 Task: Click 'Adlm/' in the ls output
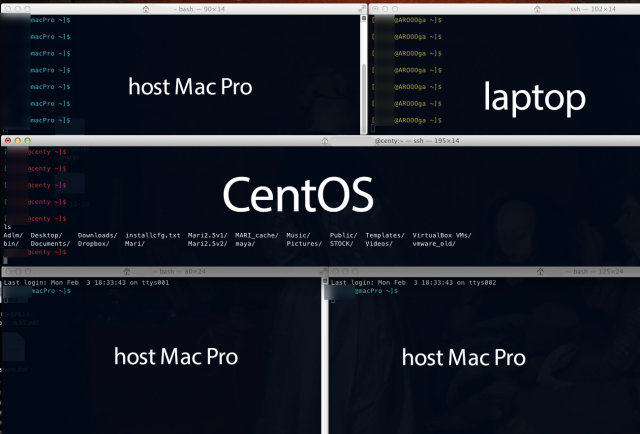(13, 235)
